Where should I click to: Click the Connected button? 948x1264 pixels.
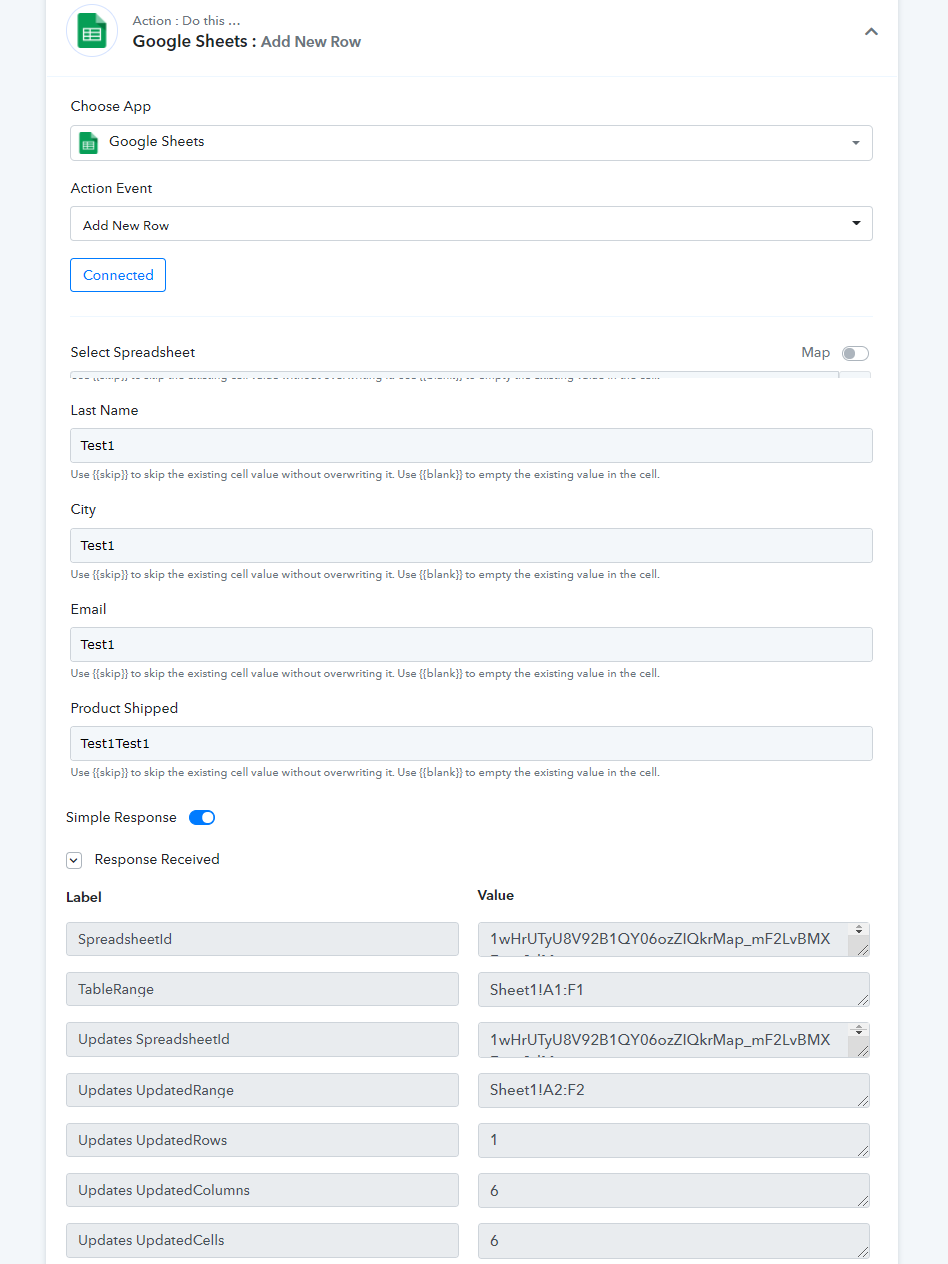click(x=118, y=275)
